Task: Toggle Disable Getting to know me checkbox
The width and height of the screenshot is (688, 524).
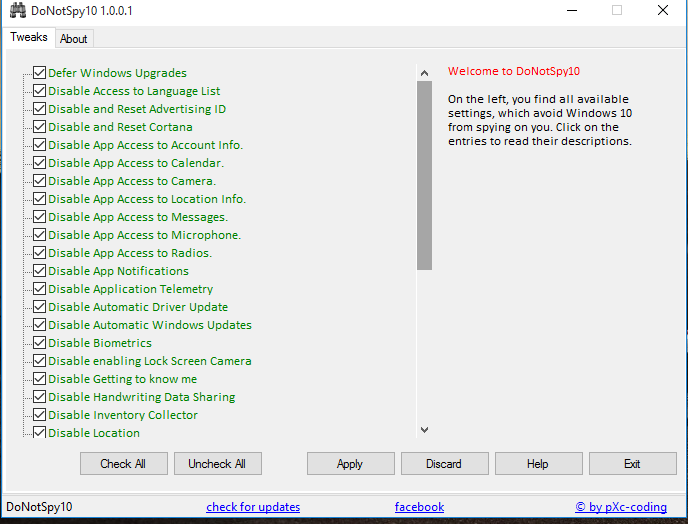Action: click(x=39, y=378)
